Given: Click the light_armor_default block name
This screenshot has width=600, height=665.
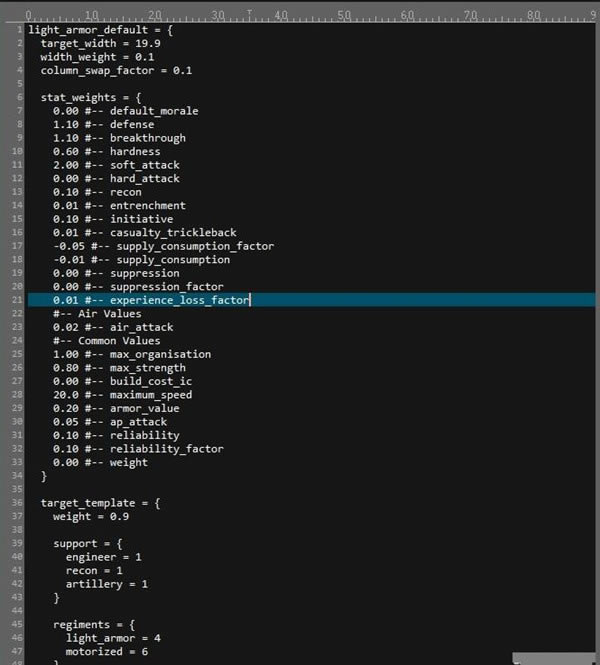Looking at the screenshot, I should 82,30.
